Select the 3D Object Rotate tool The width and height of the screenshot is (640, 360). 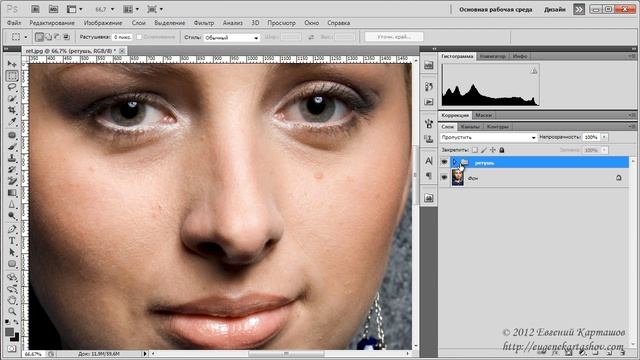[12, 278]
